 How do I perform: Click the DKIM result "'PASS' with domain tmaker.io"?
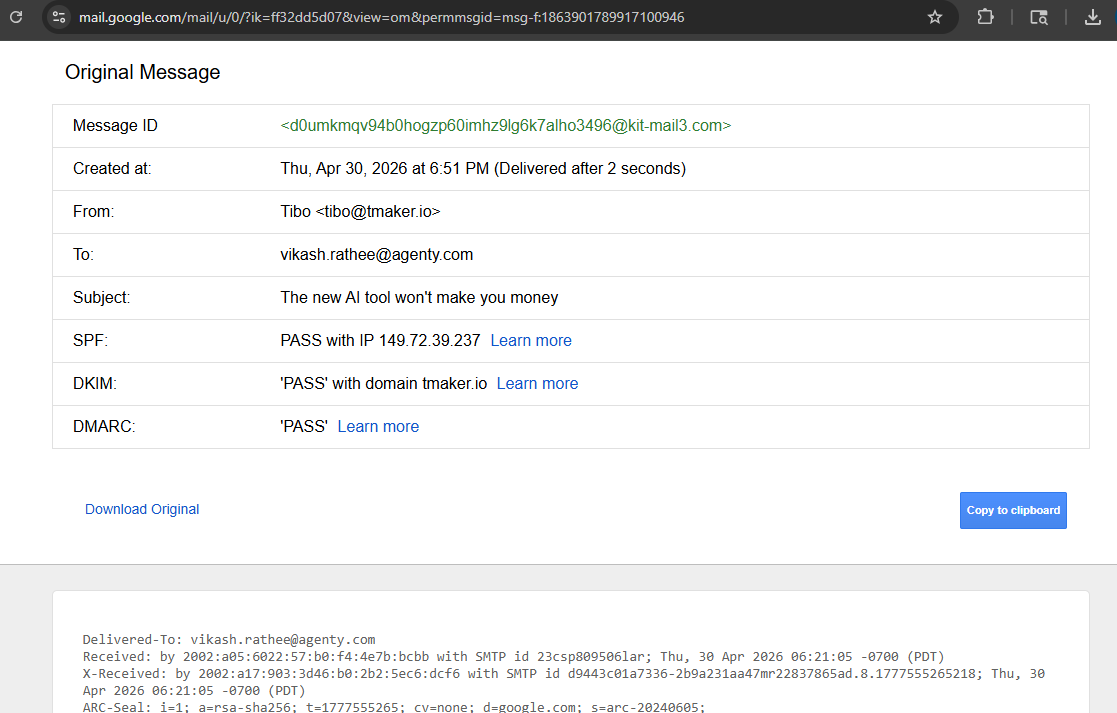(383, 383)
